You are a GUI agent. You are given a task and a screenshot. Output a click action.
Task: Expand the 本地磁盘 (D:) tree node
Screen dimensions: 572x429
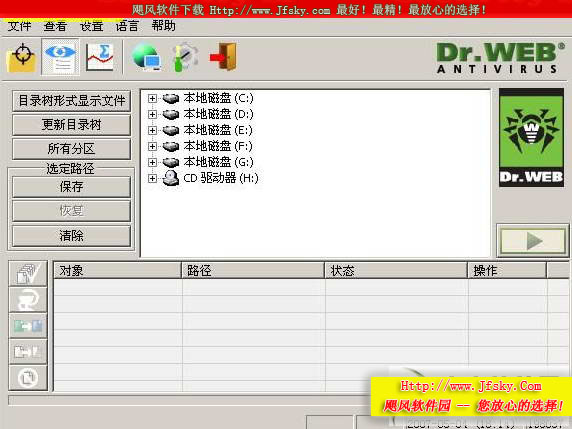[x=152, y=115]
